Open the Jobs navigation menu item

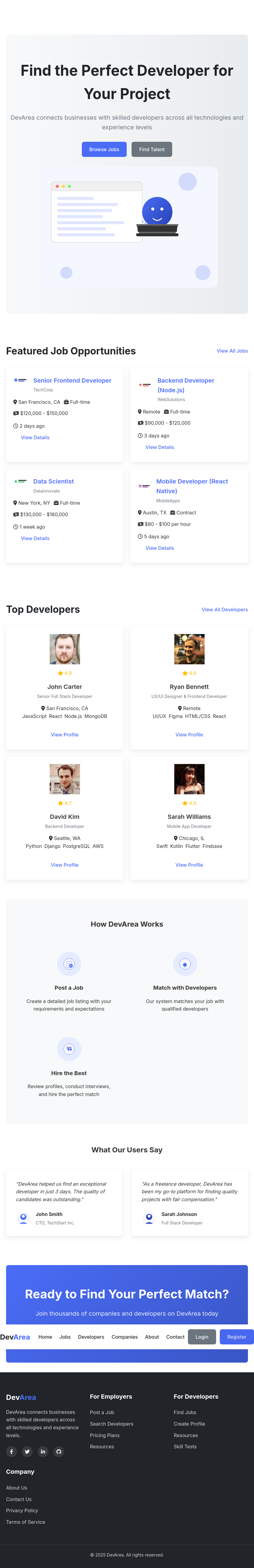tap(65, 1337)
